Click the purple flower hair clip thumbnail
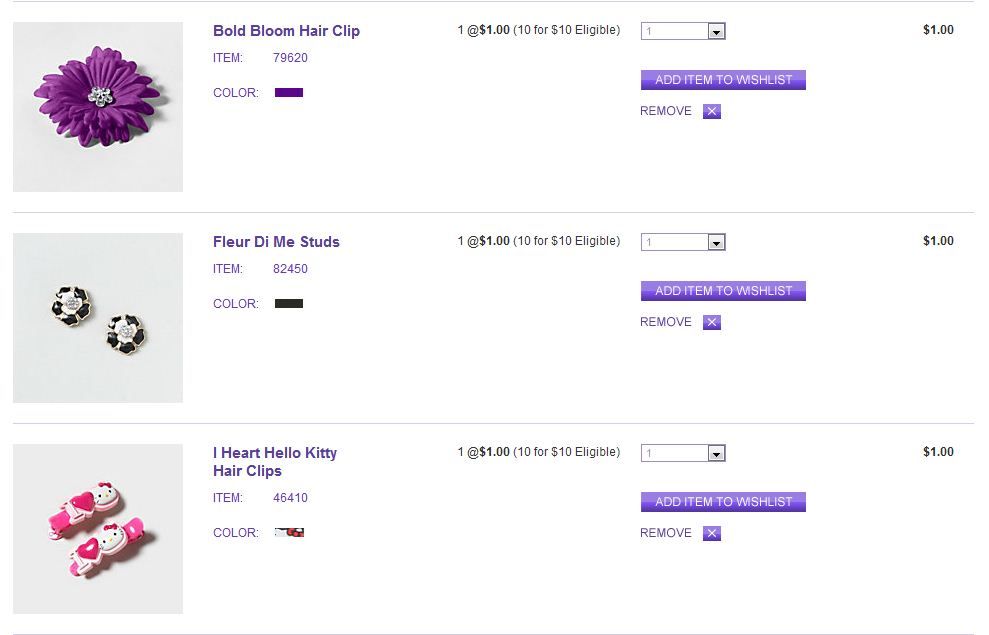This screenshot has height=635, width=989. pos(98,106)
